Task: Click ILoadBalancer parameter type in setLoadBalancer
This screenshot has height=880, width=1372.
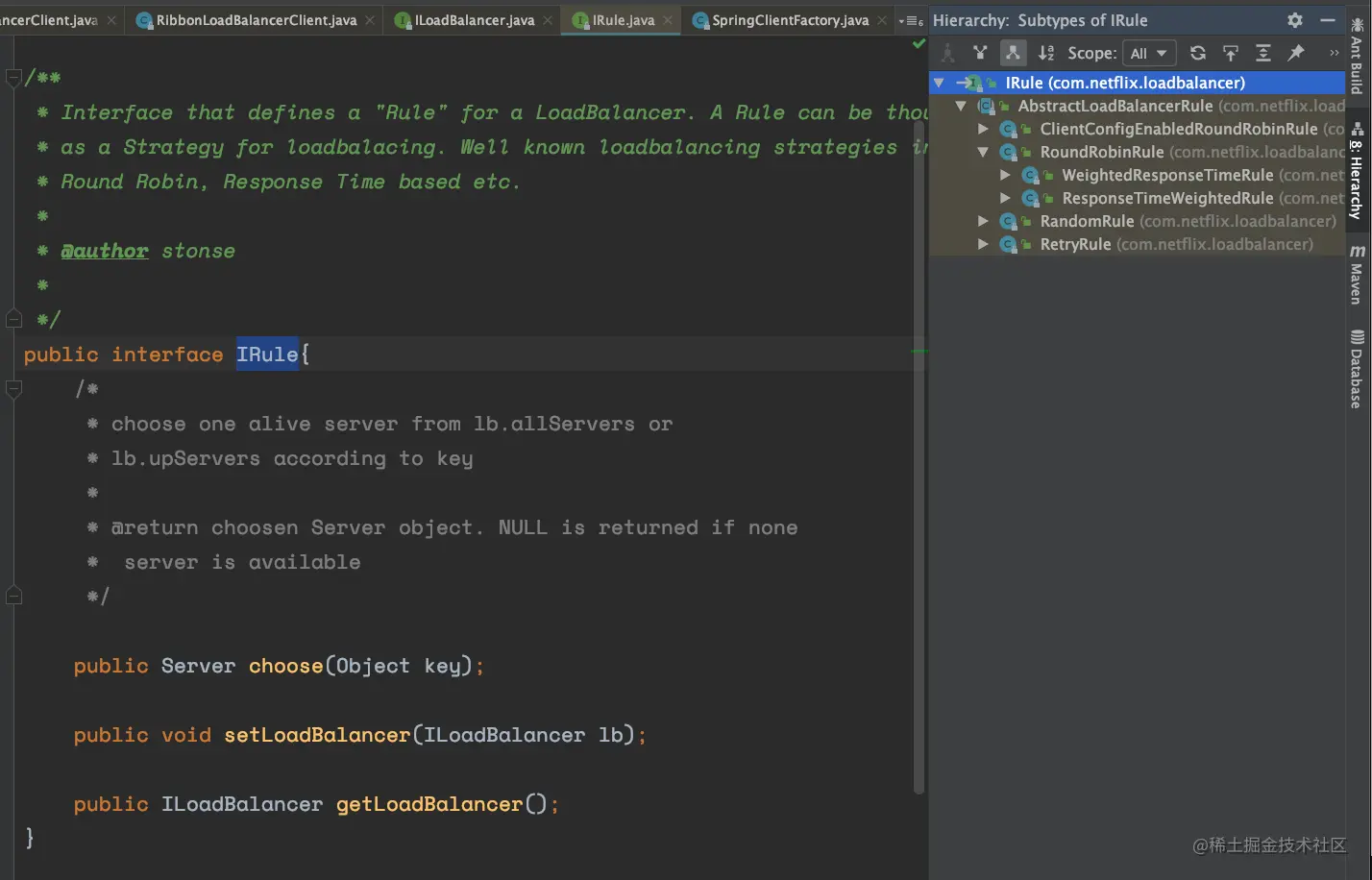Action: click(x=504, y=735)
